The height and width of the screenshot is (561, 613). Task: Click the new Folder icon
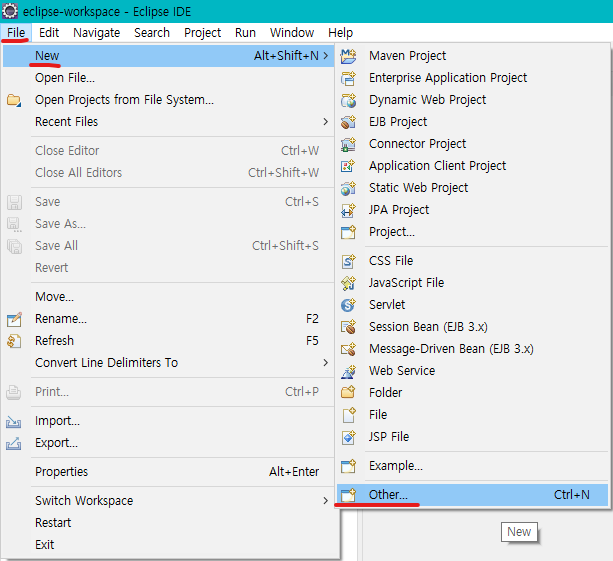pyautogui.click(x=348, y=393)
